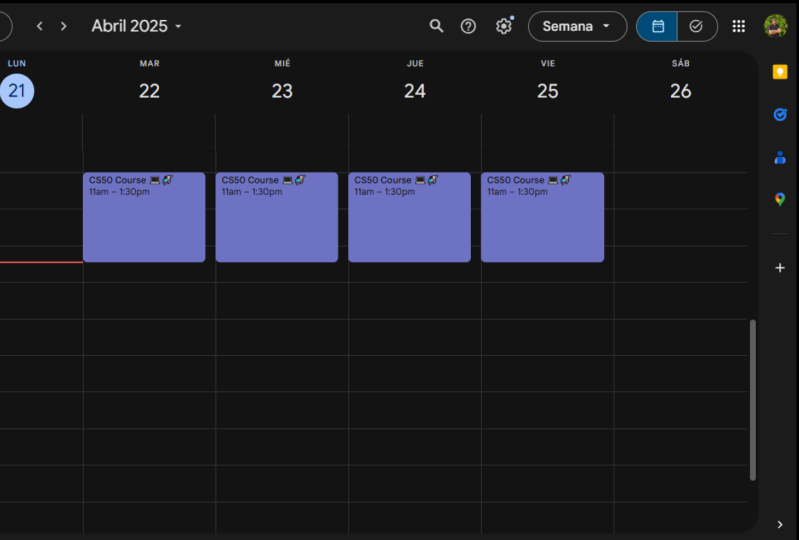Open Google Maps side panel

[780, 199]
